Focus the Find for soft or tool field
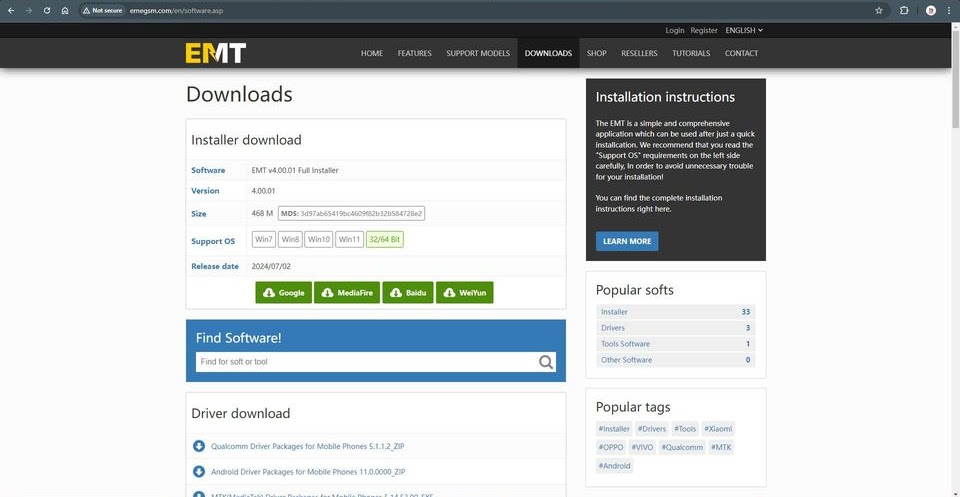Viewport: 960px width, 497px height. [375, 362]
